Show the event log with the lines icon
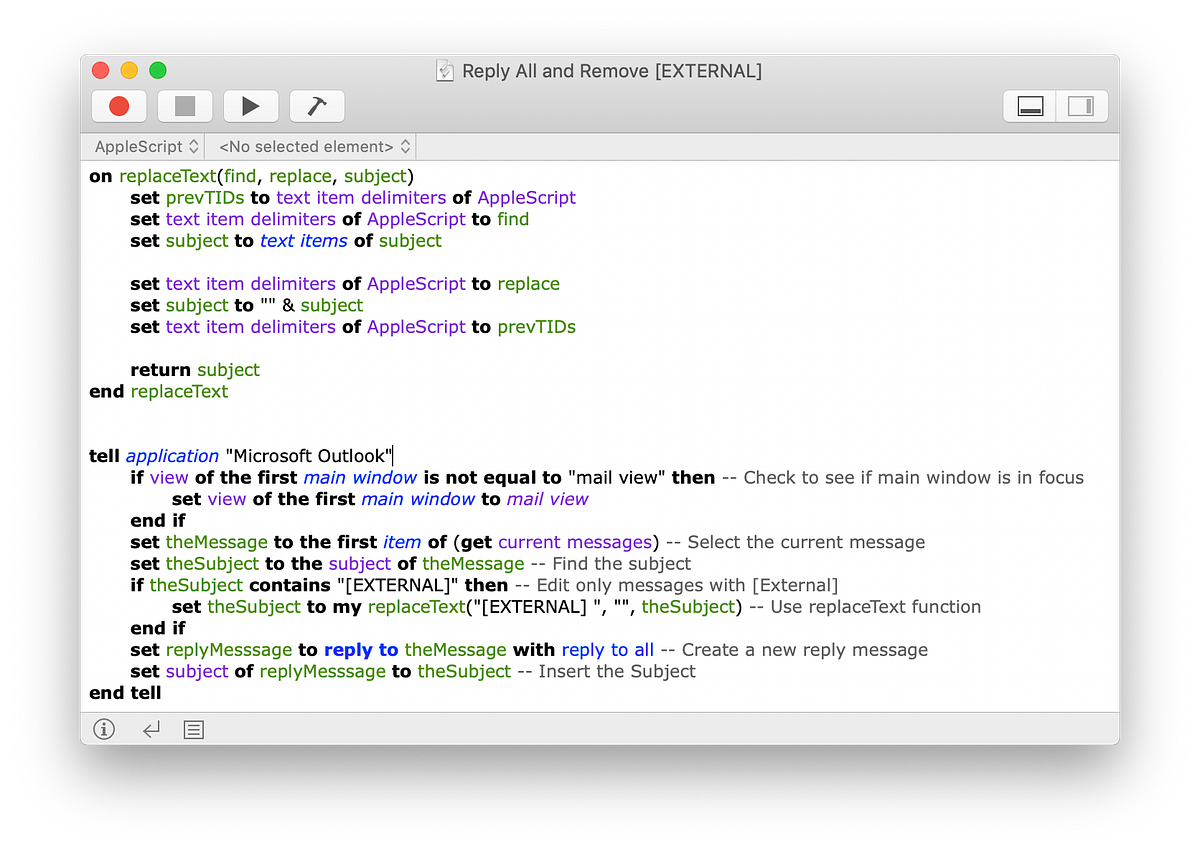1200x851 pixels. (x=192, y=729)
